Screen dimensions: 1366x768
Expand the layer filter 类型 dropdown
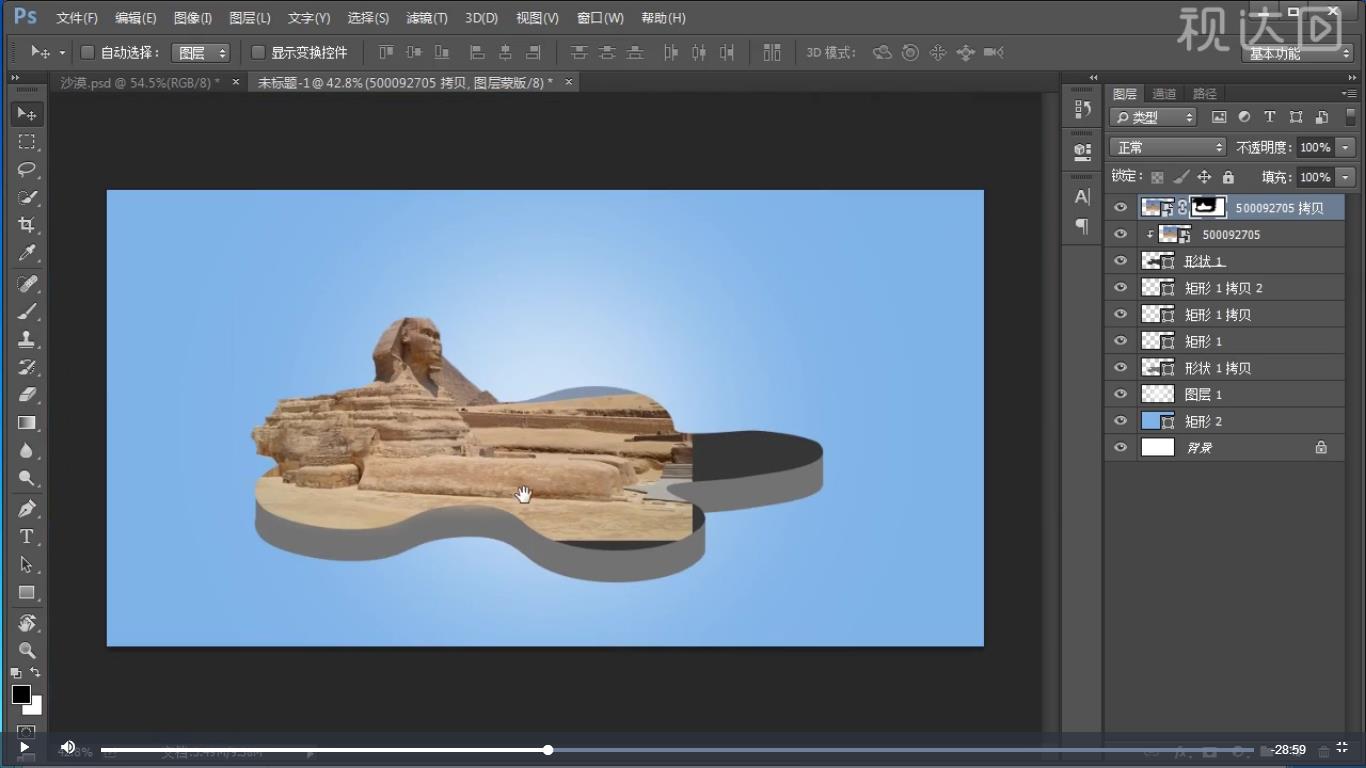[x=1153, y=117]
